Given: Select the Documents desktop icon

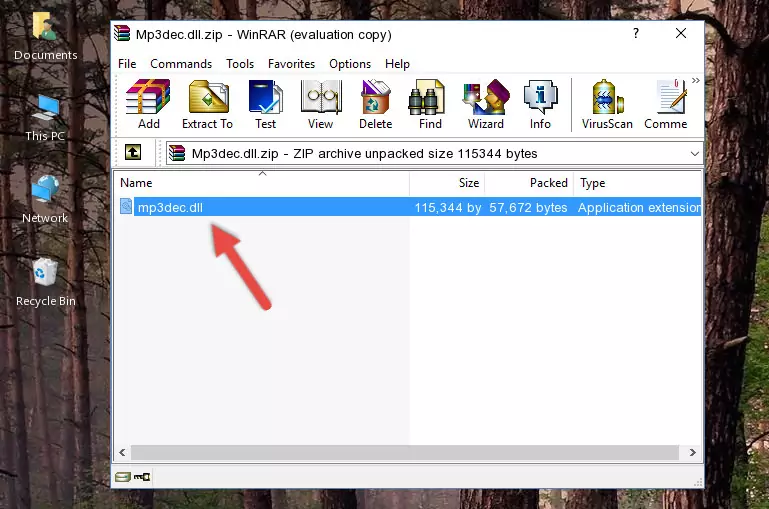Looking at the screenshot, I should click(45, 37).
